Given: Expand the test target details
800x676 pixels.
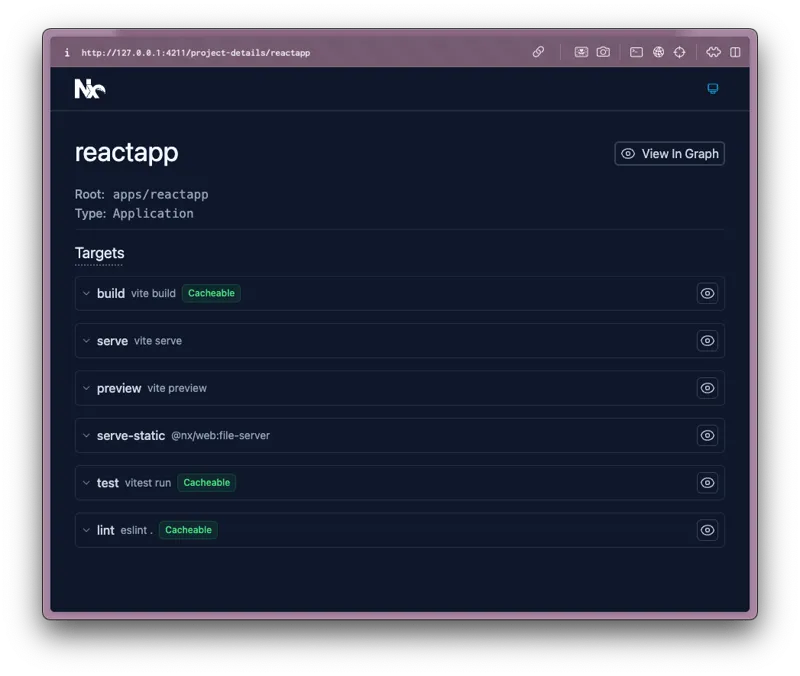Looking at the screenshot, I should coord(86,482).
